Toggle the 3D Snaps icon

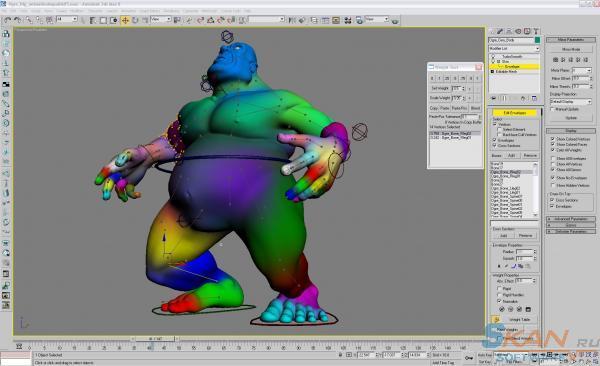tap(200, 20)
